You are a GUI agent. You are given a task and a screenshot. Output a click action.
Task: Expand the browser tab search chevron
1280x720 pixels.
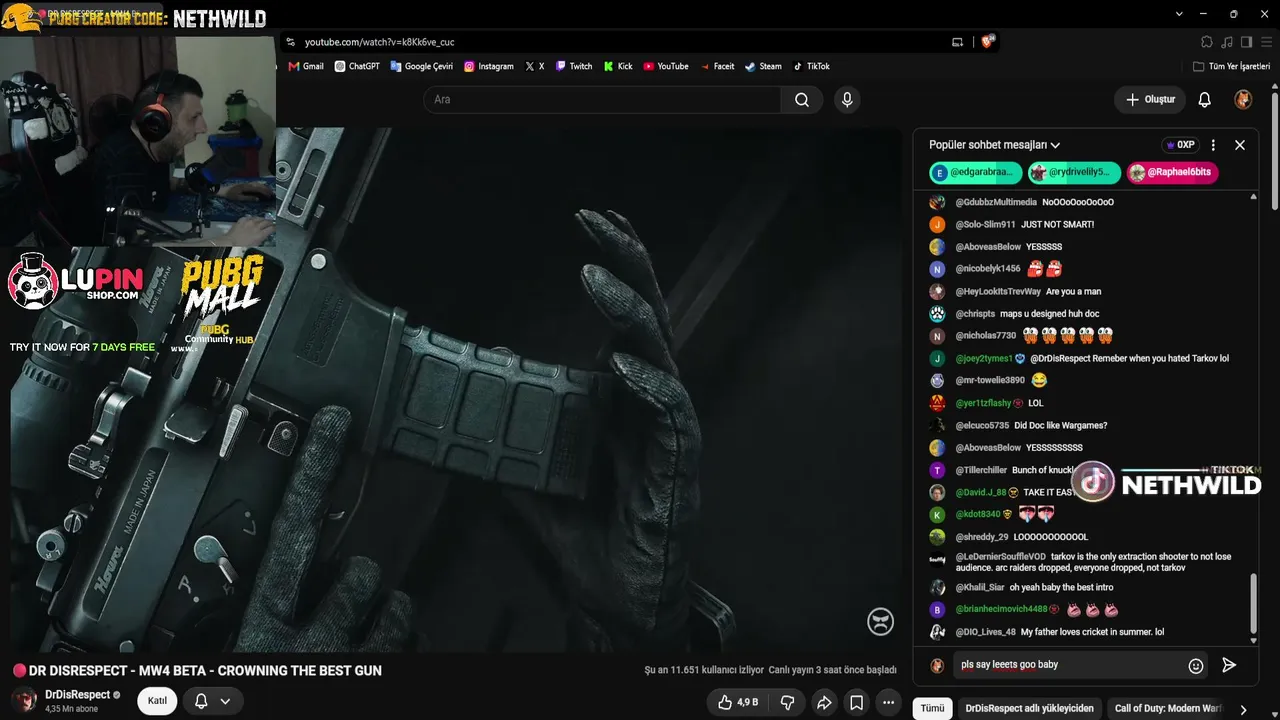(x=1180, y=13)
